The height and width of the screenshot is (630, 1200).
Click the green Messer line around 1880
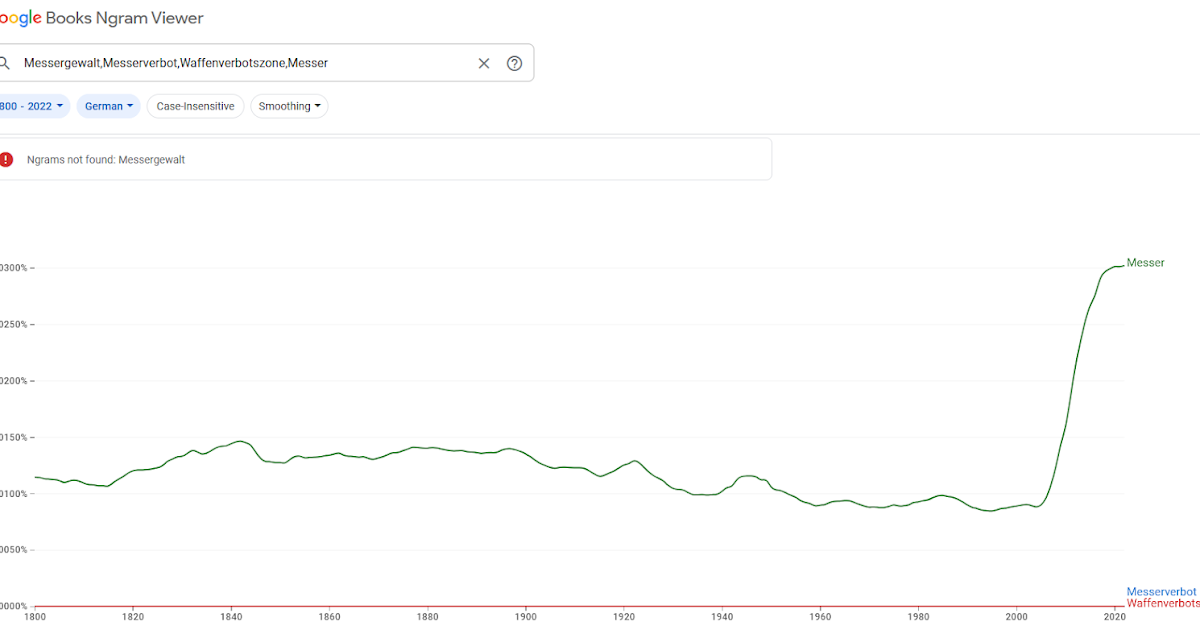(x=428, y=448)
